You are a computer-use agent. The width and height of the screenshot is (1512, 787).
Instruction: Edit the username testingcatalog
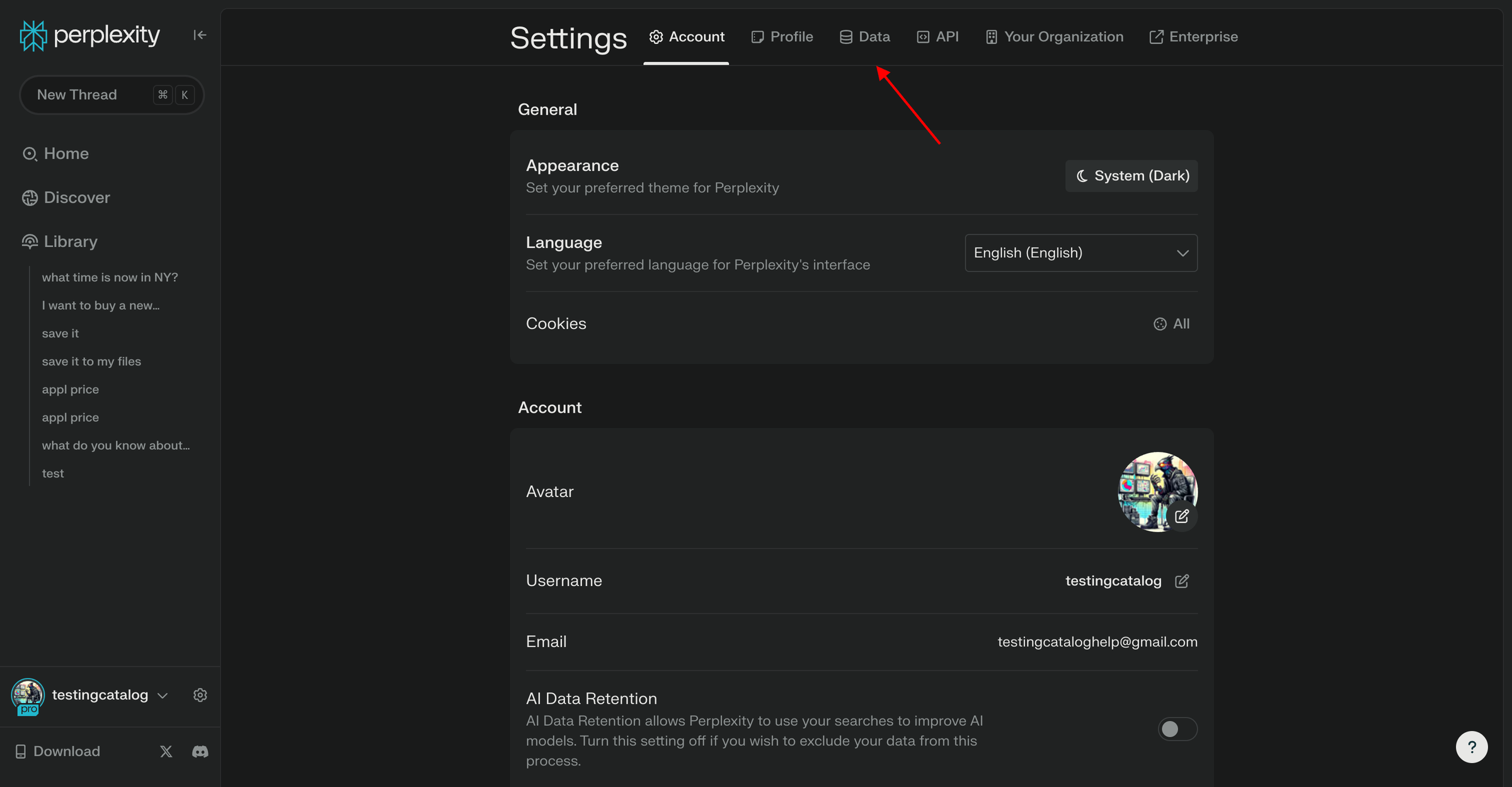coord(1182,580)
